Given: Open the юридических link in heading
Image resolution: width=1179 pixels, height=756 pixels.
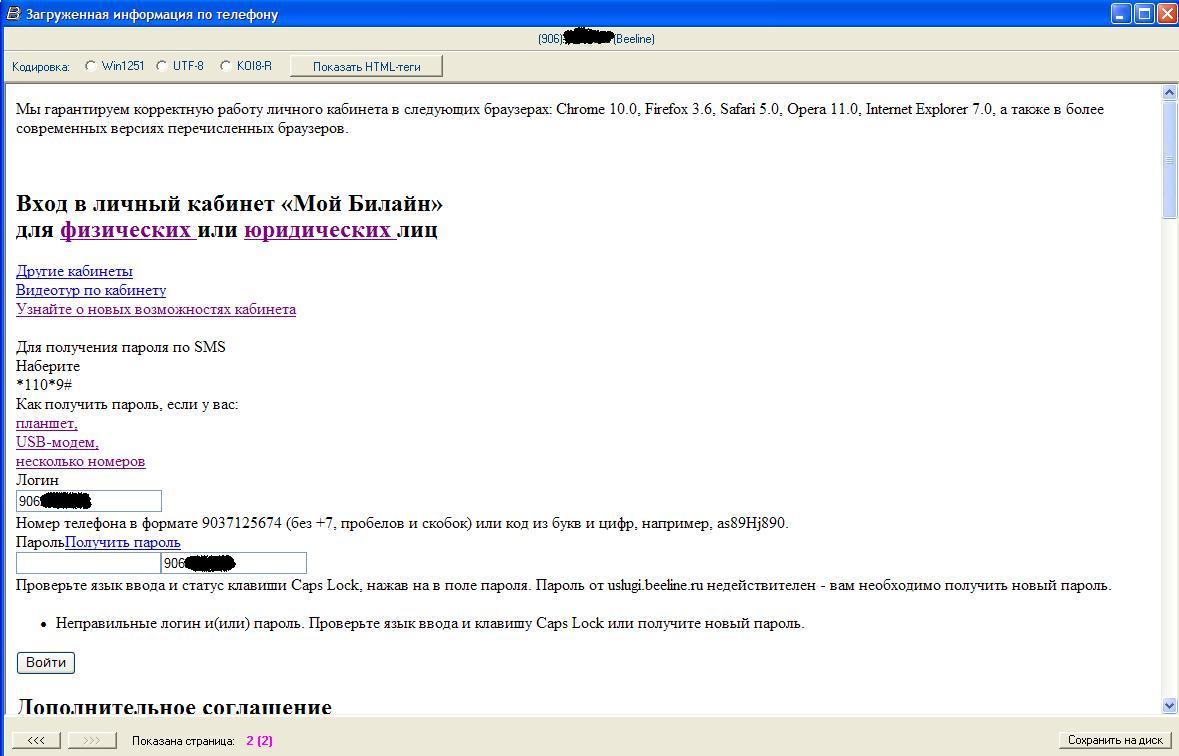Looking at the screenshot, I should click(x=320, y=229).
